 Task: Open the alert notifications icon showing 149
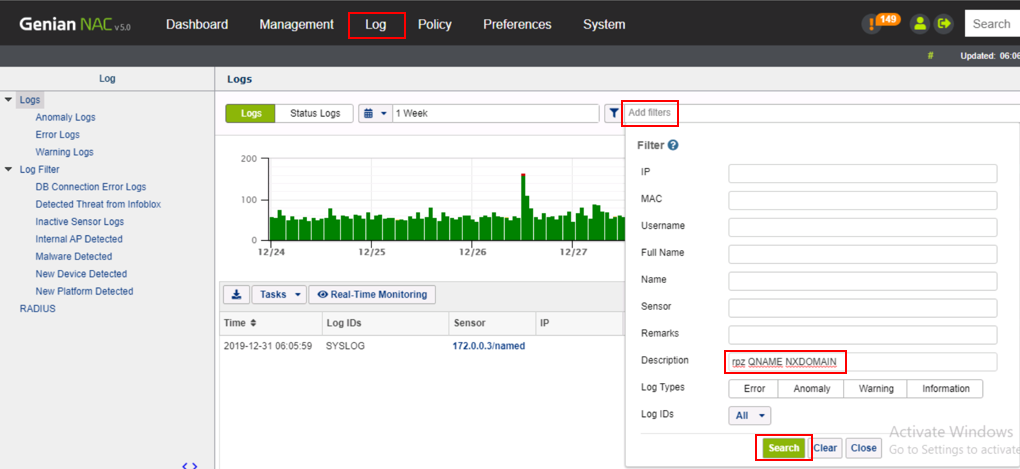coord(874,24)
